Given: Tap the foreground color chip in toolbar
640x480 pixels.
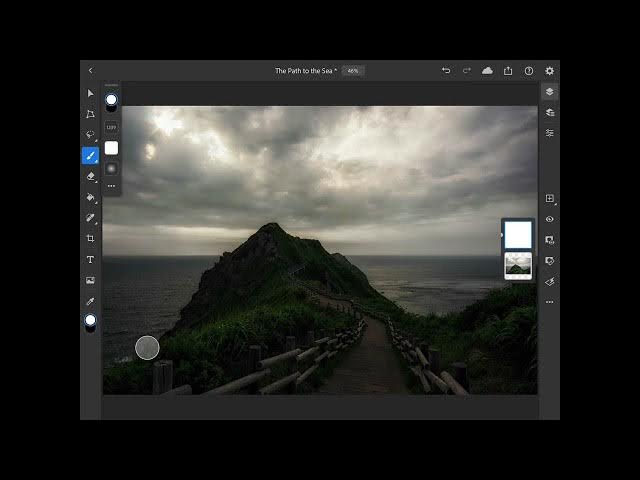Looking at the screenshot, I should 89,320.
